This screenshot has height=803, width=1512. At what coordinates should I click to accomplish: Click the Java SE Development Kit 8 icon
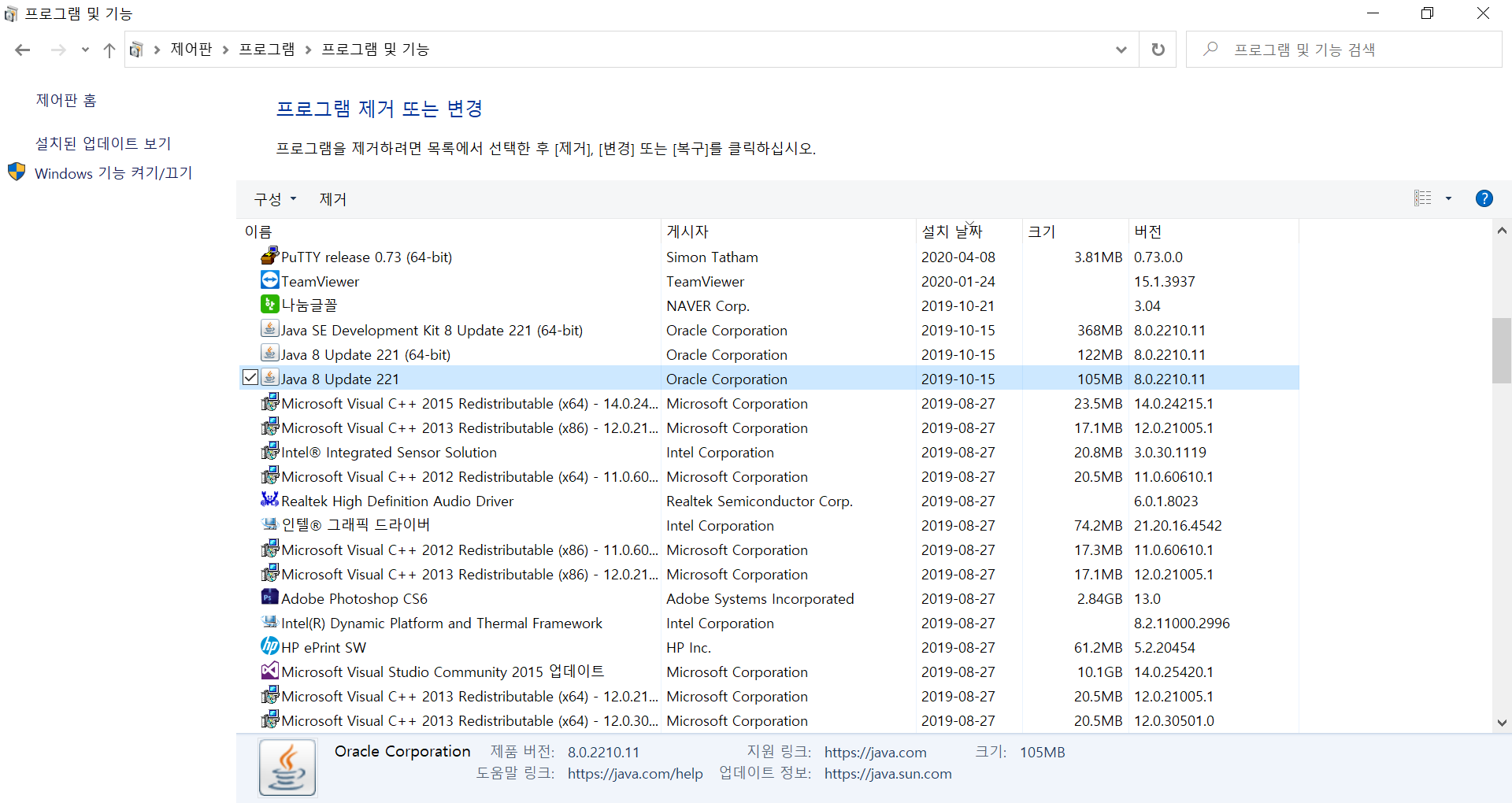270,329
